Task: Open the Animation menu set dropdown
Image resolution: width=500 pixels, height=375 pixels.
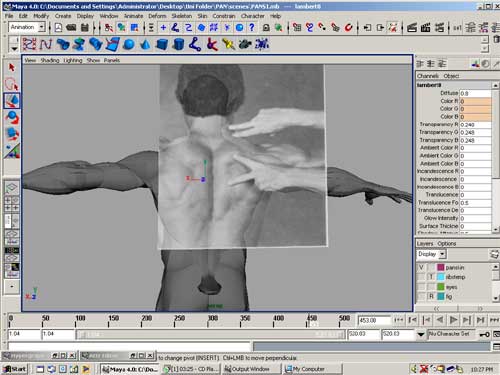Action: (42, 27)
